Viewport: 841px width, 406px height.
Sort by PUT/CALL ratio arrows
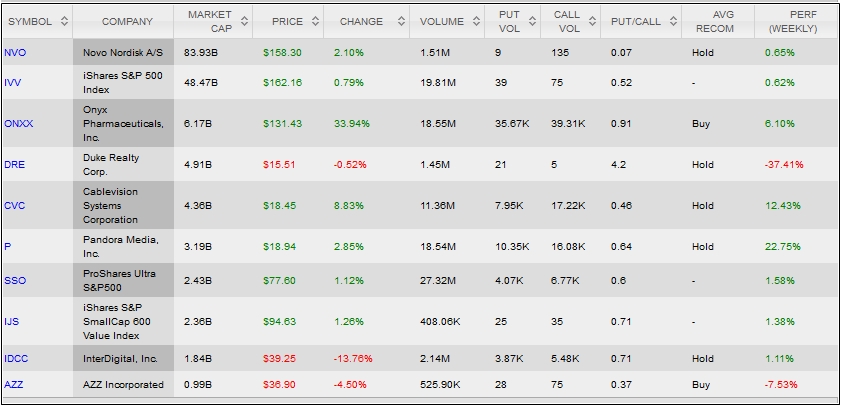tap(673, 21)
